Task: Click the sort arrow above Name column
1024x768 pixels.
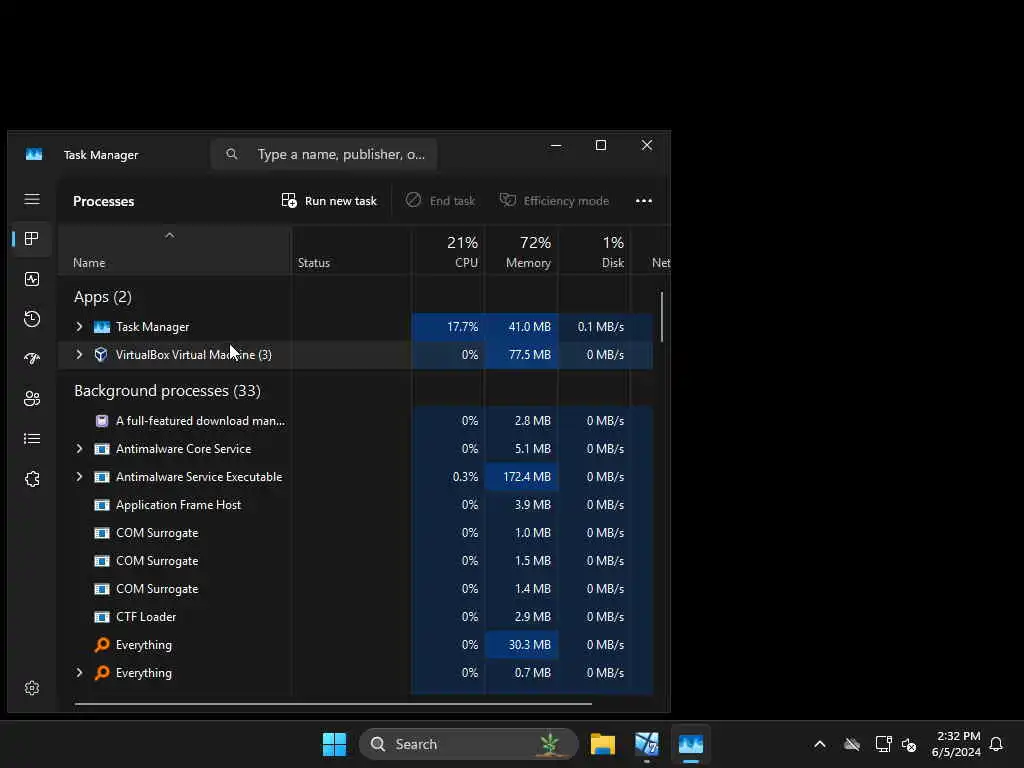Action: coord(170,235)
